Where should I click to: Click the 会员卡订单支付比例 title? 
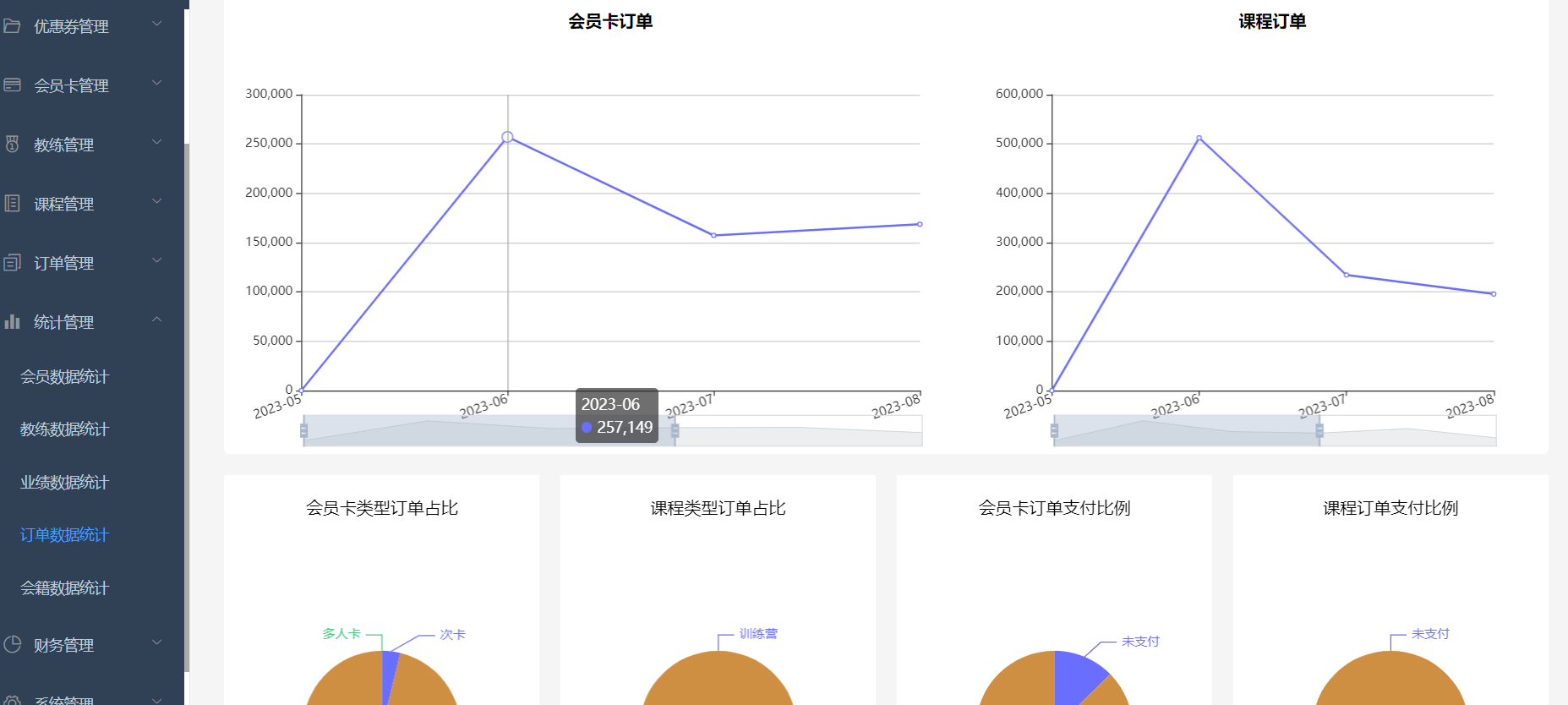click(1054, 508)
